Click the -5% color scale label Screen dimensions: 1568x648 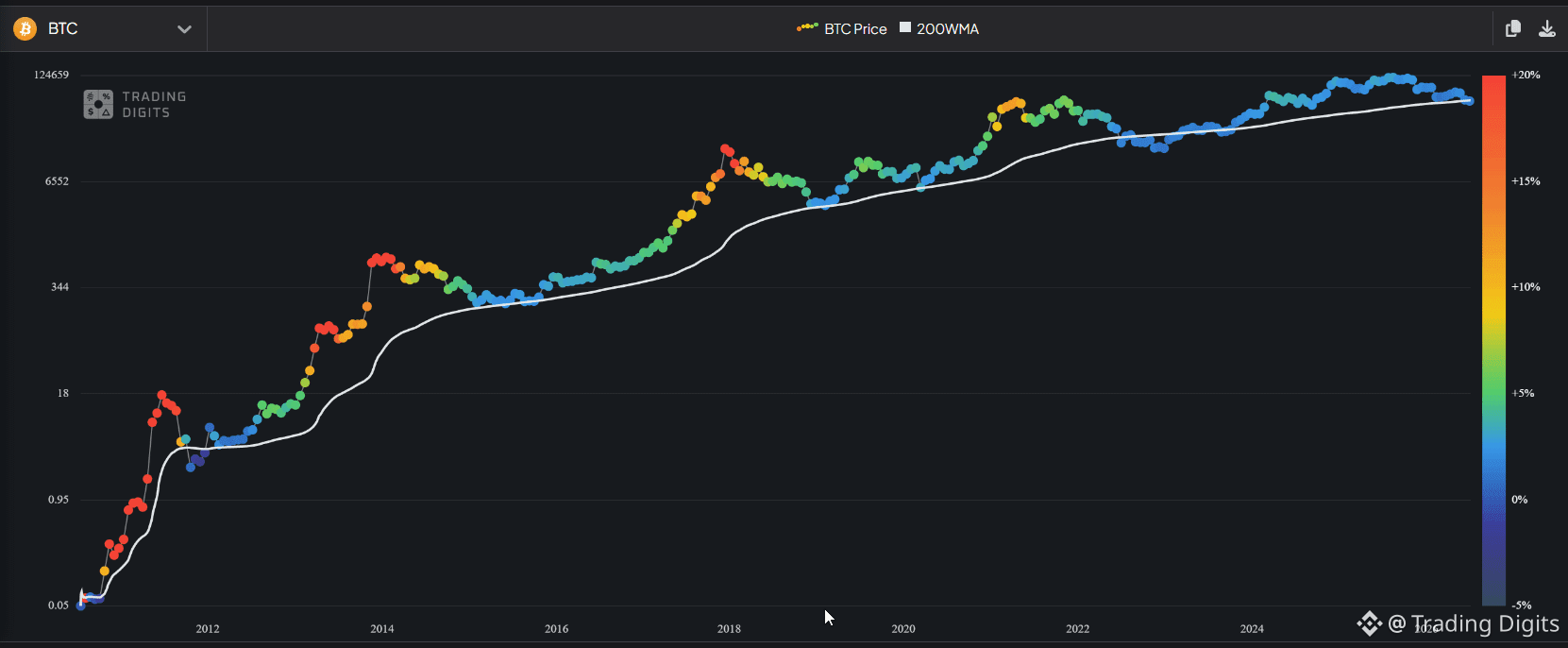pyautogui.click(x=1522, y=605)
